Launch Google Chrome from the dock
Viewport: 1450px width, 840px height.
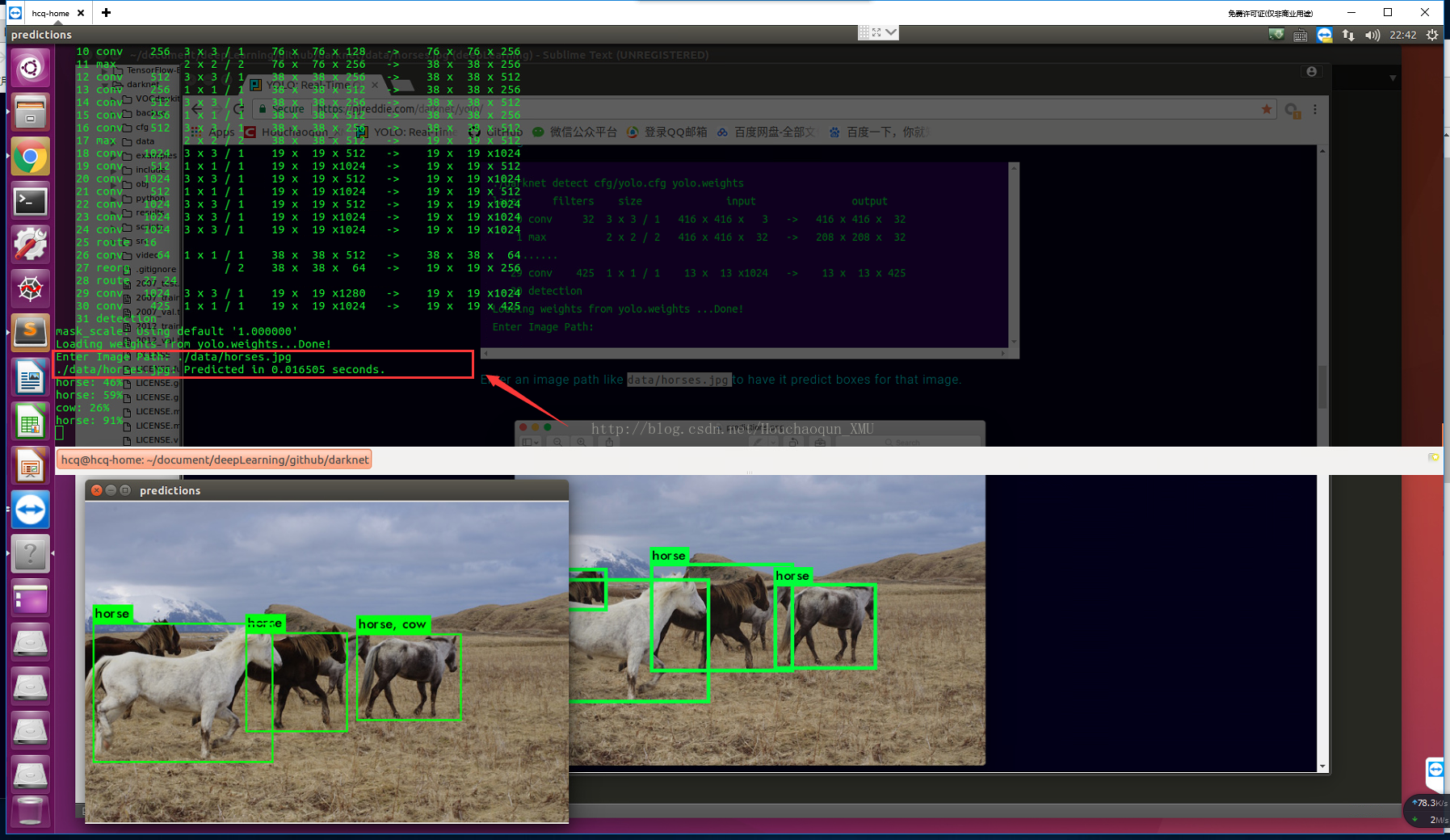(30, 157)
